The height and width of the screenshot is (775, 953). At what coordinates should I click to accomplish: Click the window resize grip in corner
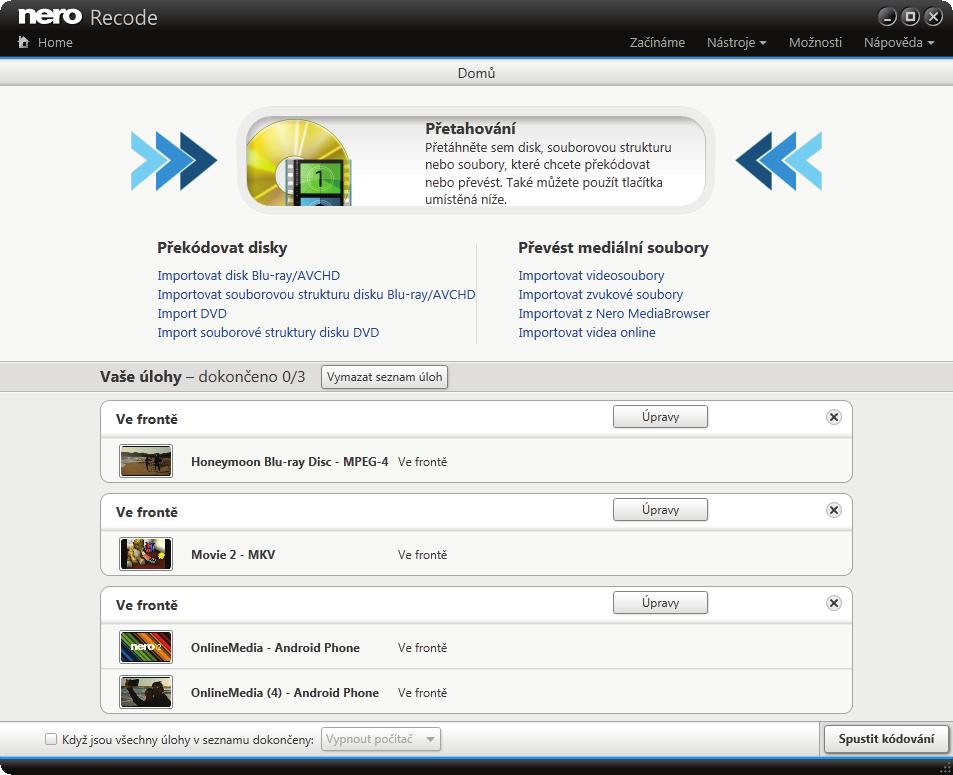point(945,768)
